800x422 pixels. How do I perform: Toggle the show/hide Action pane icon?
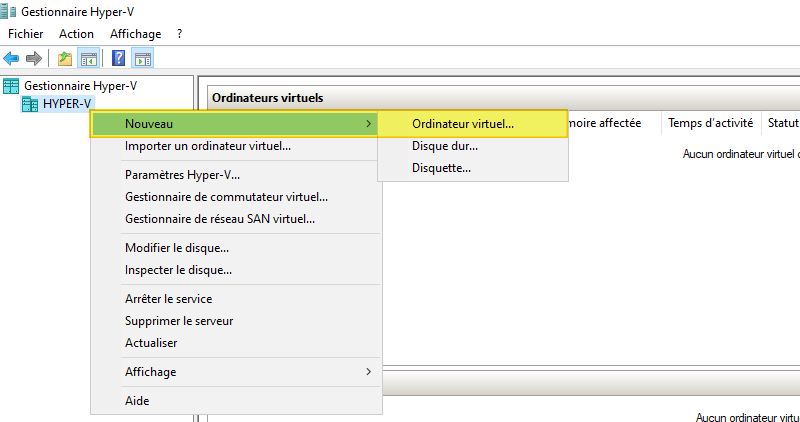(143, 58)
